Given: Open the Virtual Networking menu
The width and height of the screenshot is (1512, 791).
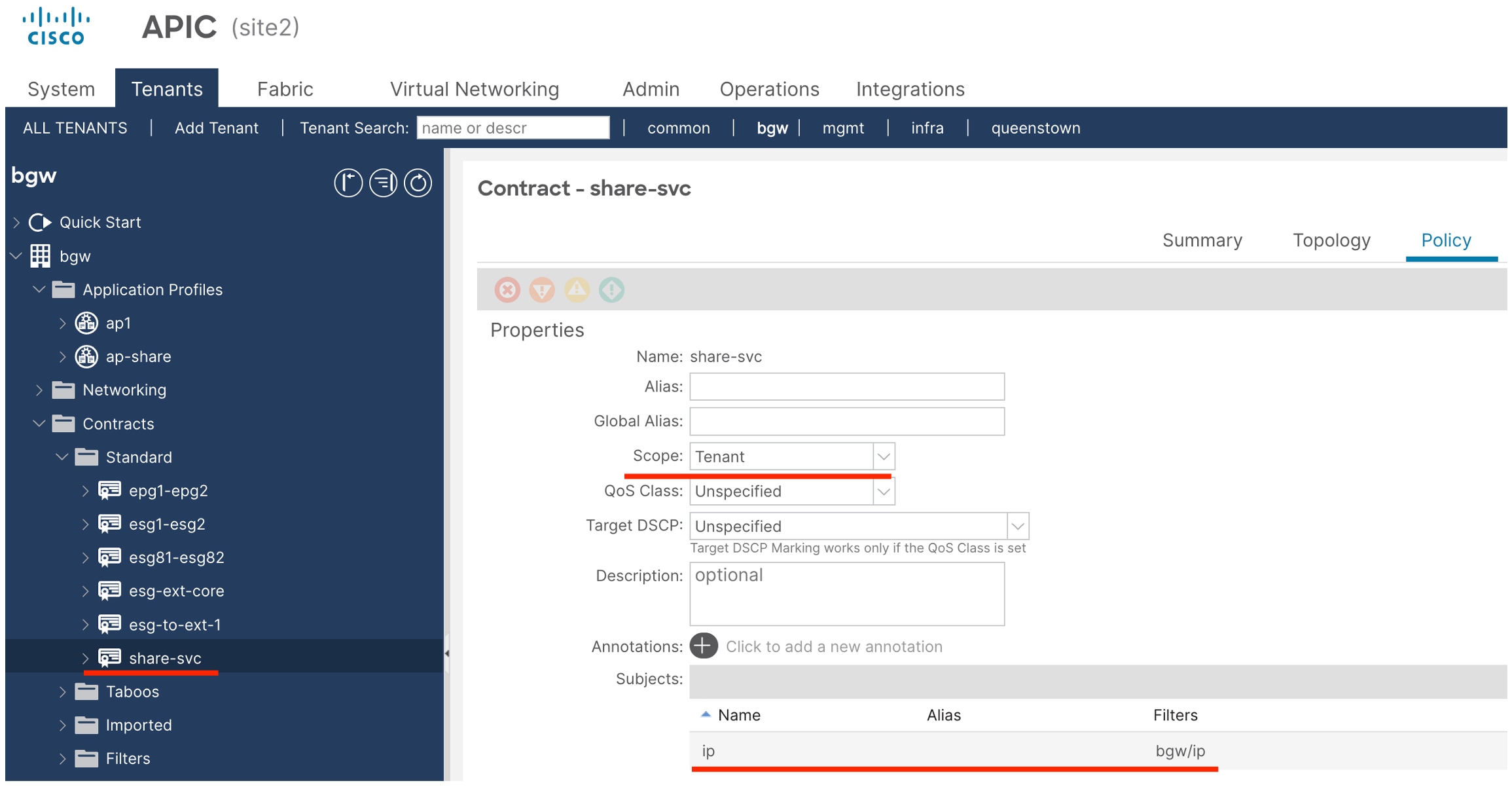Looking at the screenshot, I should point(475,88).
